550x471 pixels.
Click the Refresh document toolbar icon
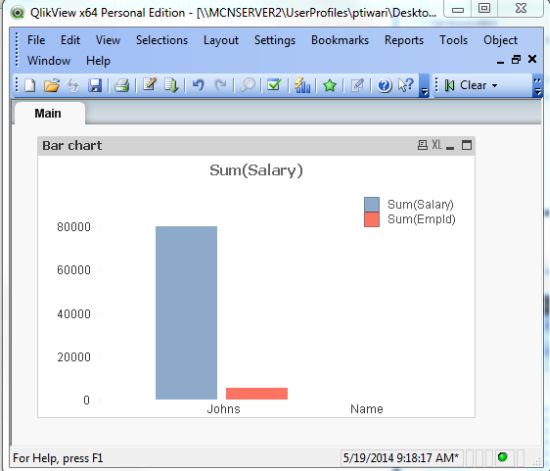73,85
